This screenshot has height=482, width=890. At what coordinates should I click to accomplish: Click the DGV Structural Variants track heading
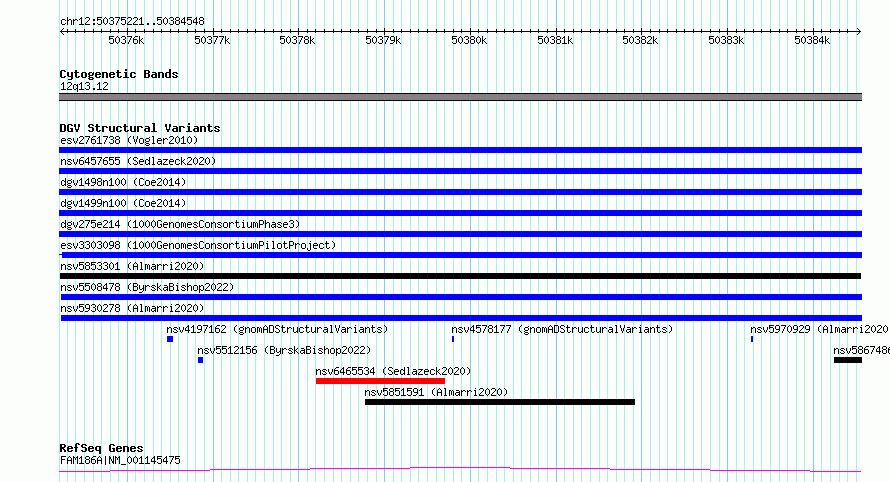[x=140, y=128]
